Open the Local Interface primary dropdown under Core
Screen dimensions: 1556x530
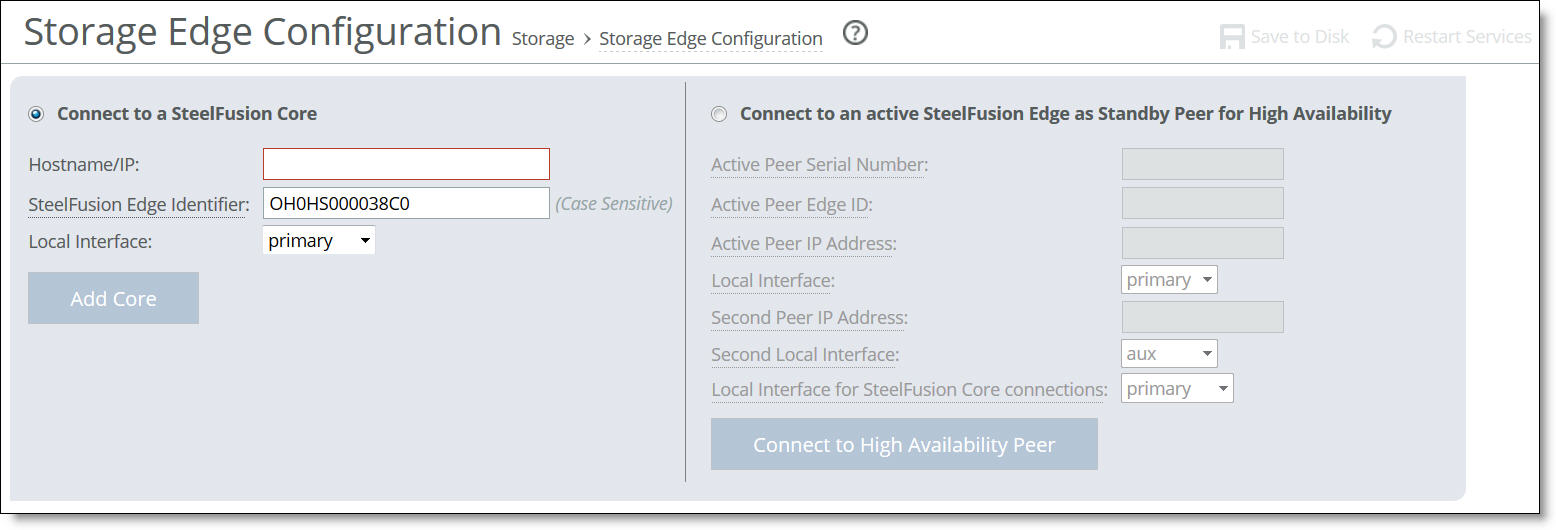(318, 241)
